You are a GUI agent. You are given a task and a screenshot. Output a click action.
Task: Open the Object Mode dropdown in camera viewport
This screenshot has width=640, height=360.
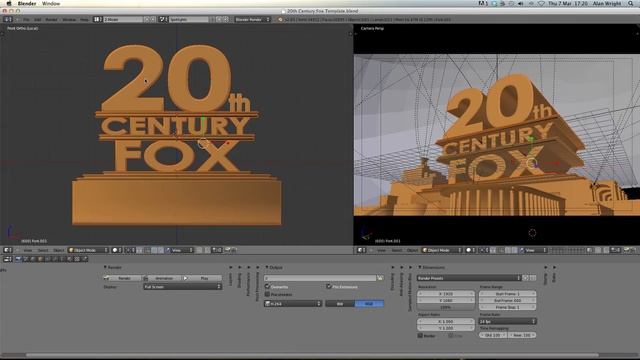442,250
